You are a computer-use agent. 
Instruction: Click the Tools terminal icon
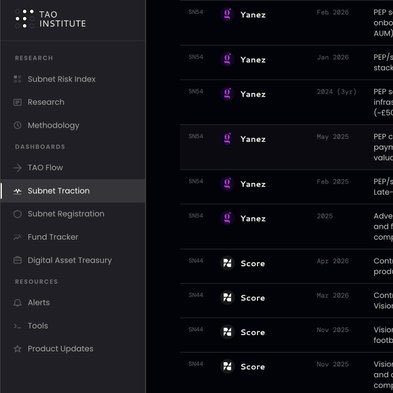click(x=17, y=326)
